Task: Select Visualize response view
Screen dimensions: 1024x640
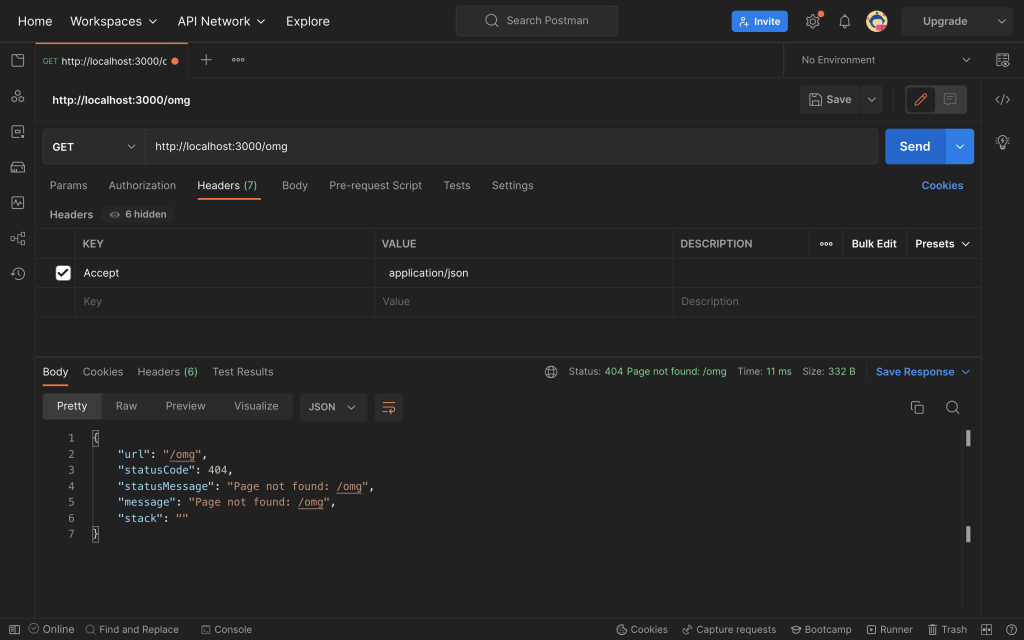Action: pos(256,406)
